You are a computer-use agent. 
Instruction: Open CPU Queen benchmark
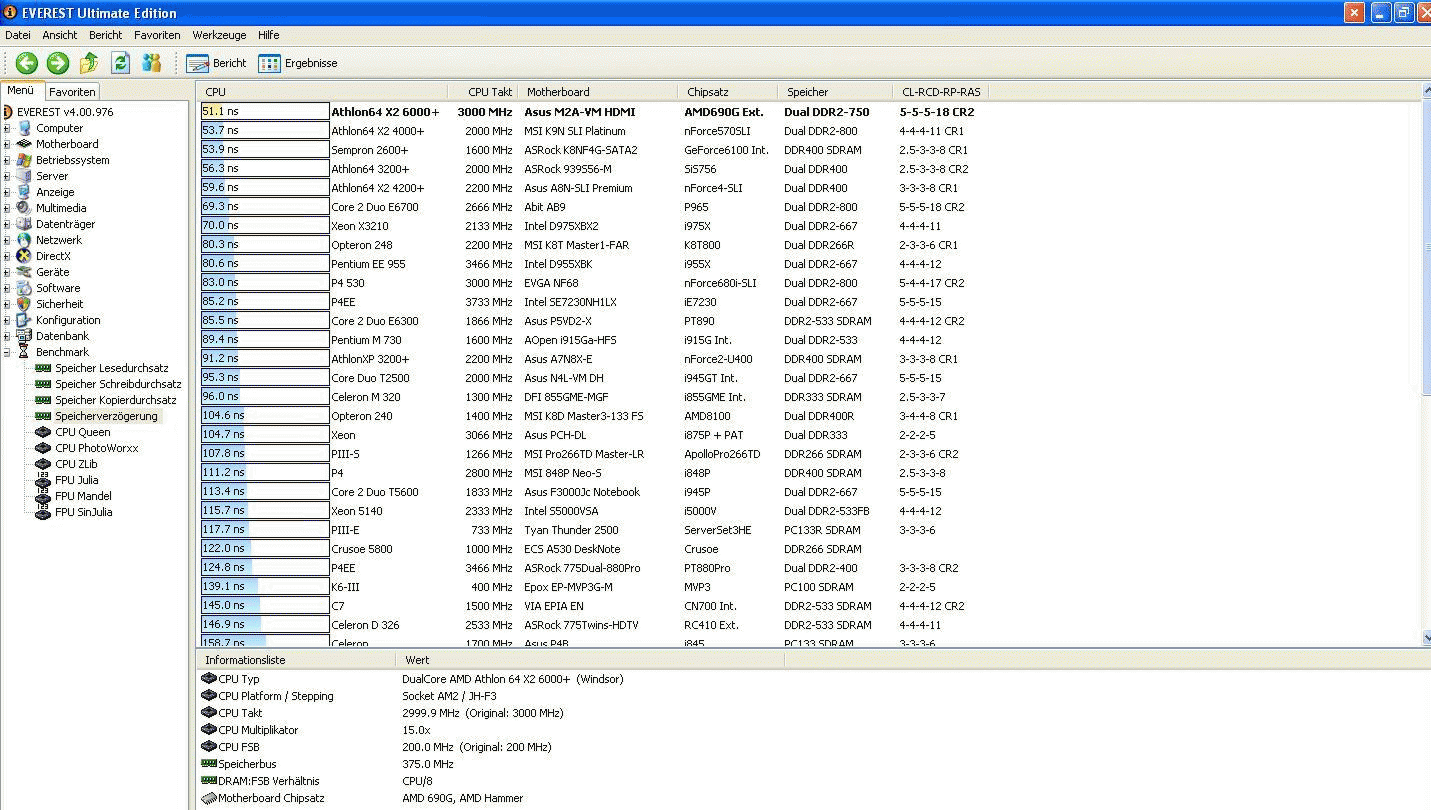[83, 432]
